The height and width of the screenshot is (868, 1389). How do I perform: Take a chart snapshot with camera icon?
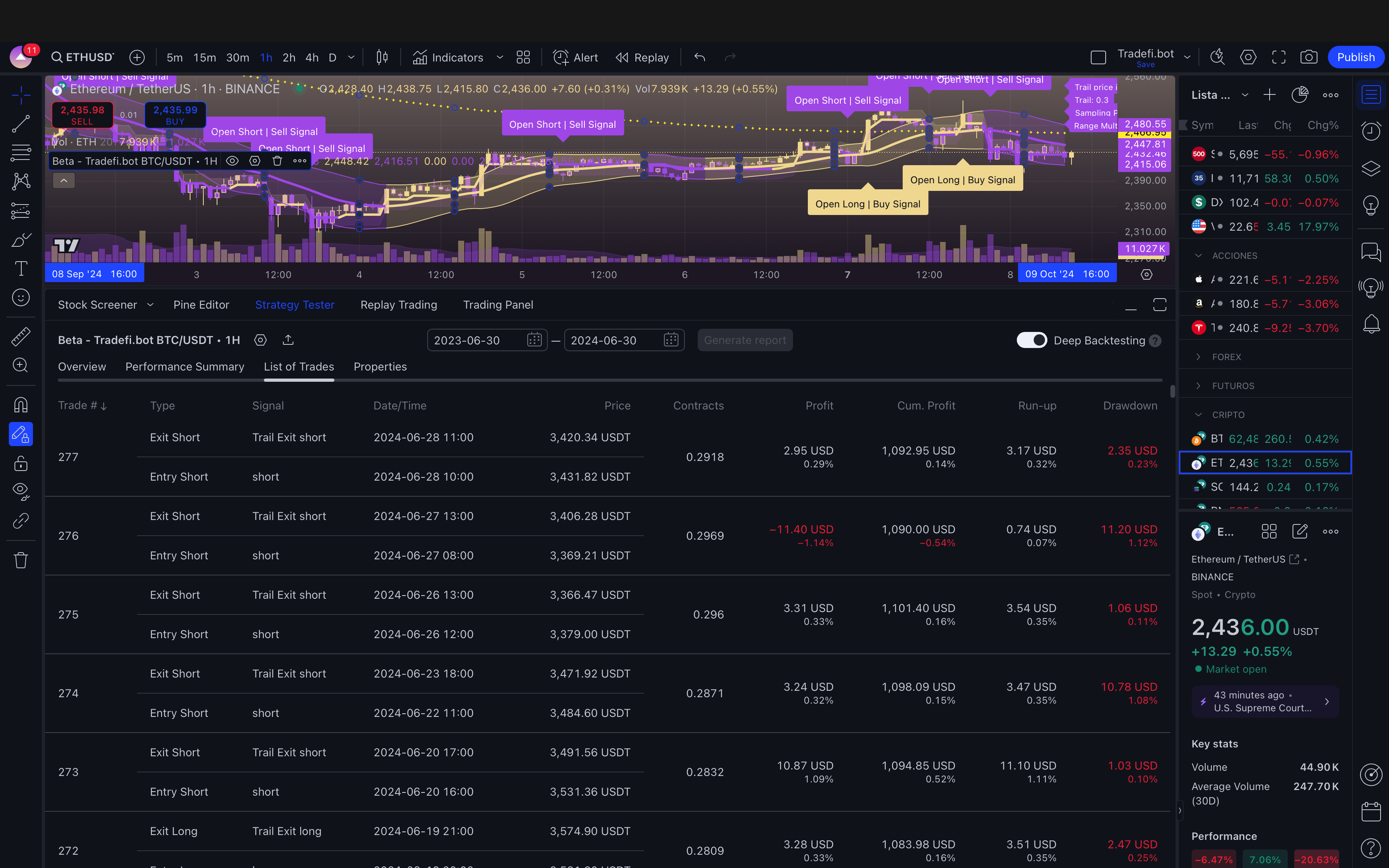pyautogui.click(x=1308, y=57)
